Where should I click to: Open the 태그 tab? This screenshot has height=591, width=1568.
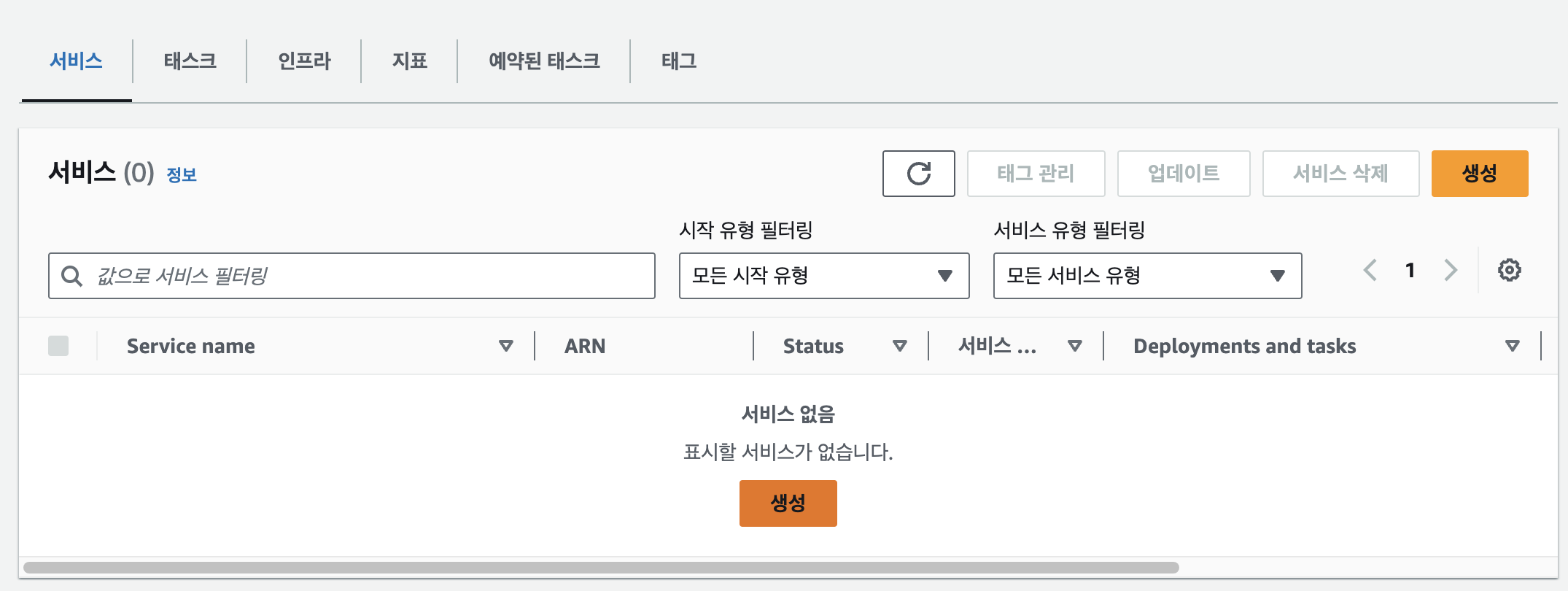tap(678, 61)
